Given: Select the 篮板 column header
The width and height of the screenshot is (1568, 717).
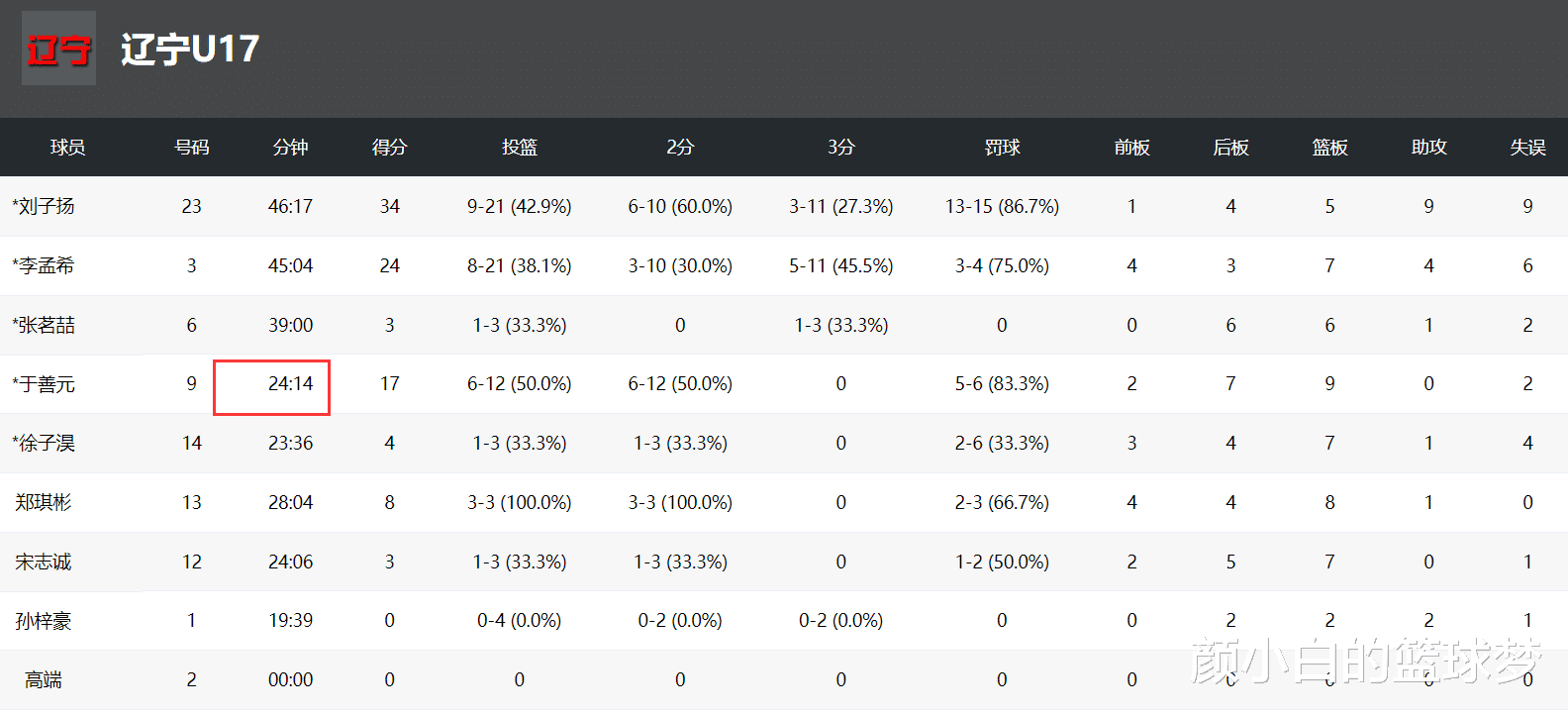Looking at the screenshot, I should [x=1329, y=148].
